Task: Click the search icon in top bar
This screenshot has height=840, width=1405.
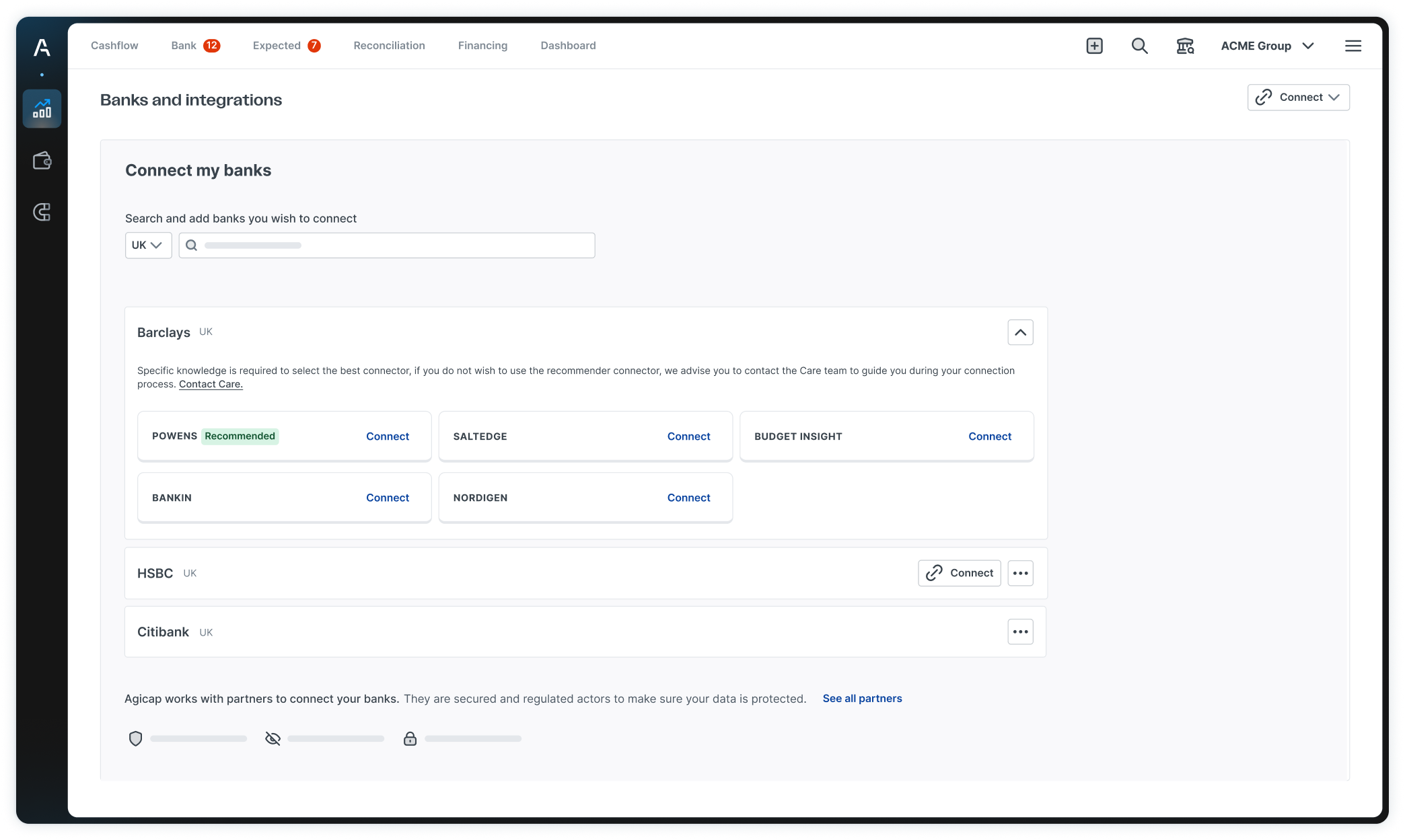Action: (x=1140, y=45)
